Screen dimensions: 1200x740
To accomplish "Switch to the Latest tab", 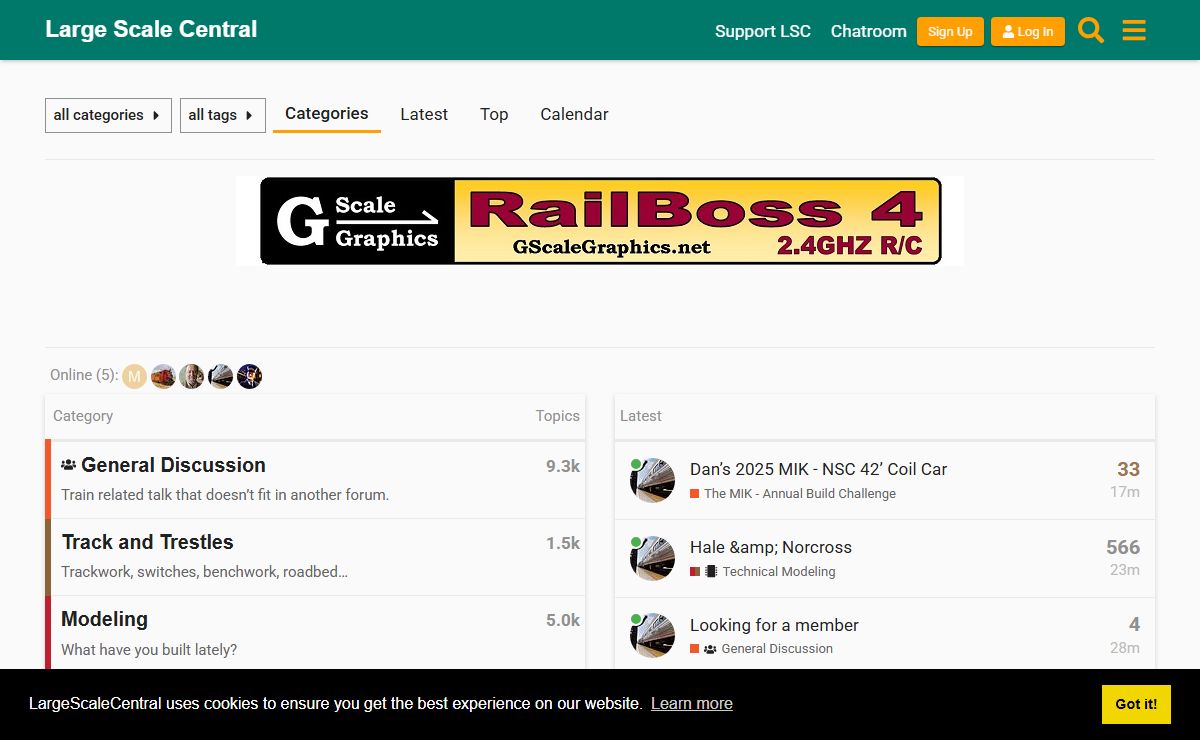I will 424,114.
